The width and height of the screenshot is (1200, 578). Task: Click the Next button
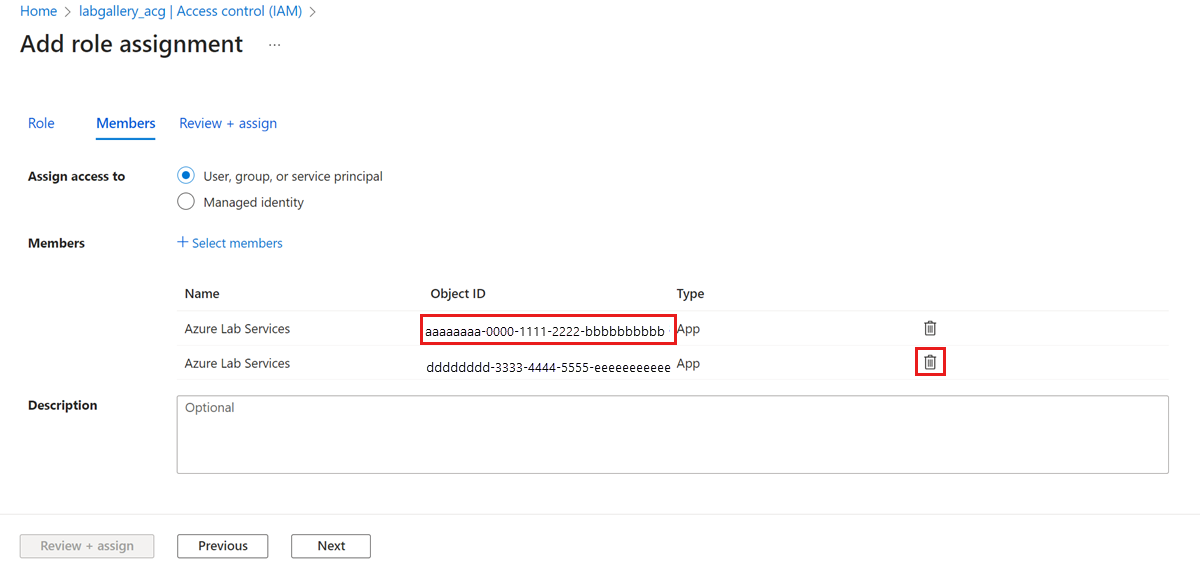click(x=331, y=546)
